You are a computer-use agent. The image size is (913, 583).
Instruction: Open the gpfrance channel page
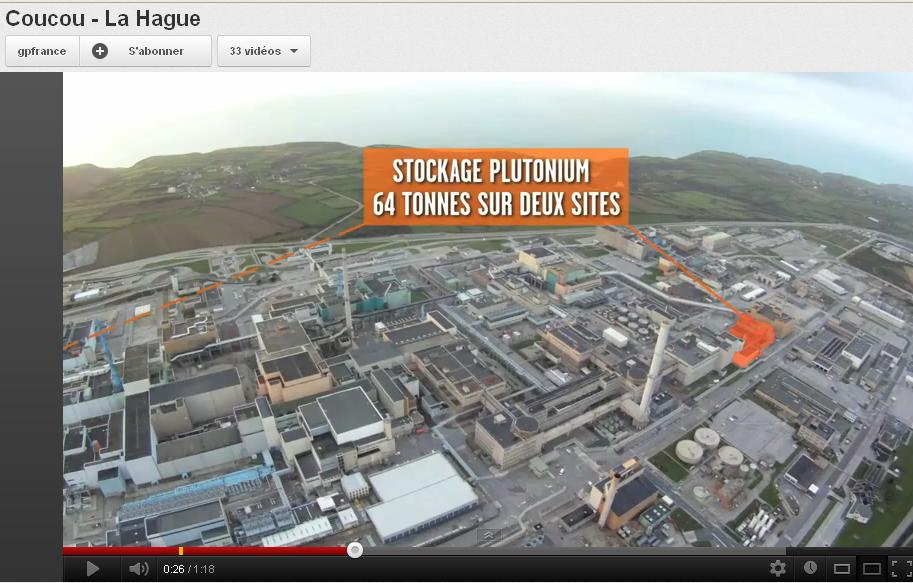point(41,50)
